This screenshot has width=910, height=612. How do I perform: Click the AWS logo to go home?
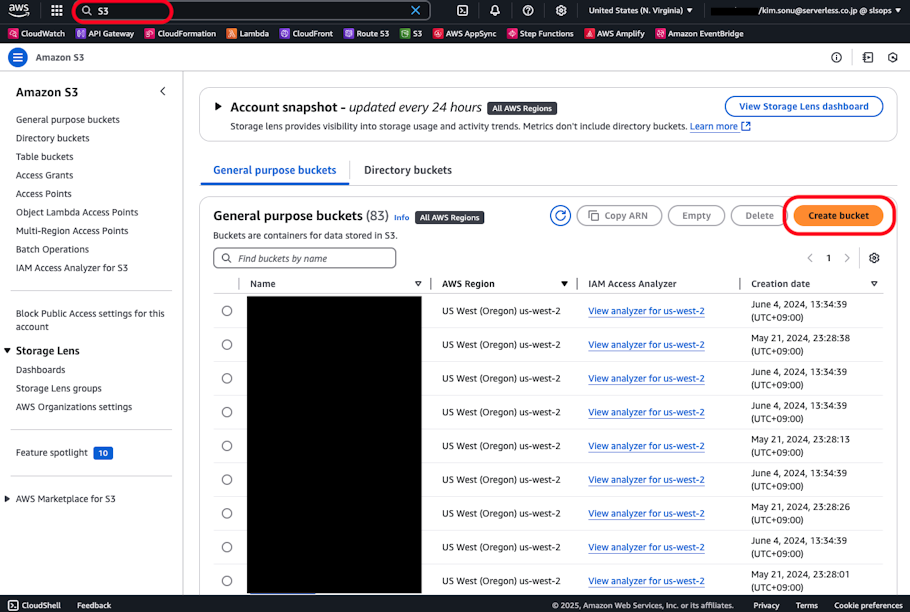[16, 11]
